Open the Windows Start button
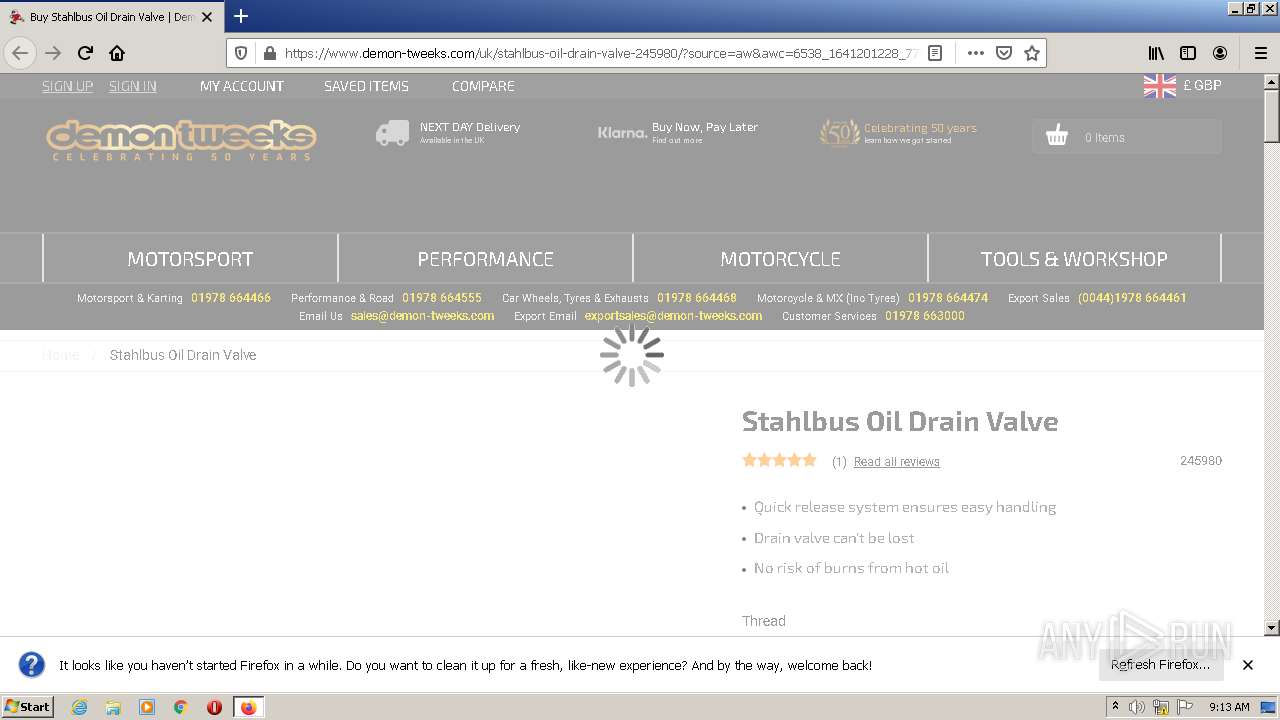The image size is (1280, 720). pos(28,707)
